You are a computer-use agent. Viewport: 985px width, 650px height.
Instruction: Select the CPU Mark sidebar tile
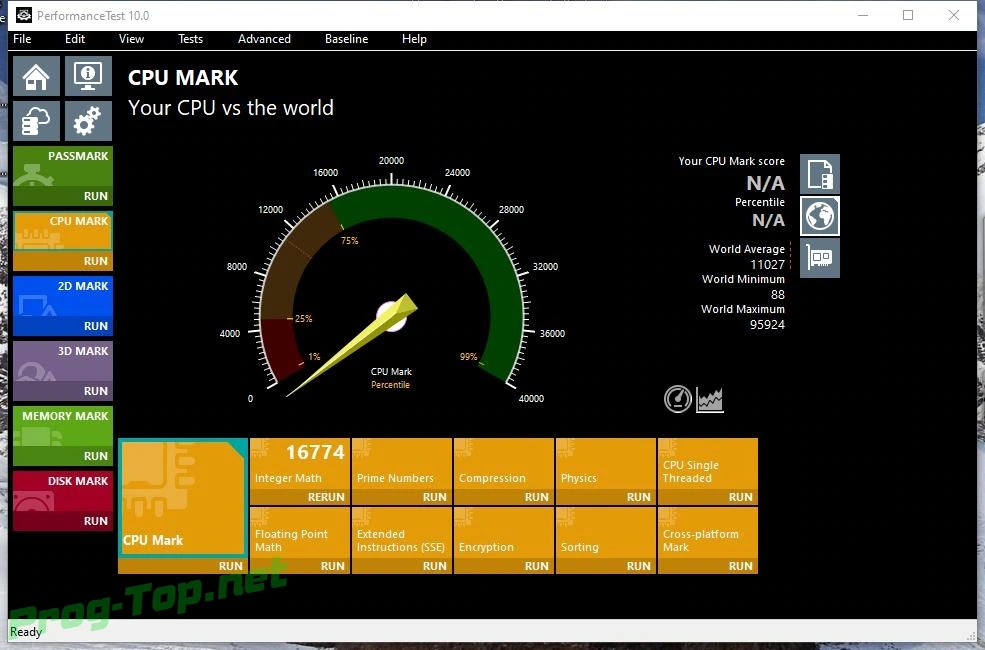63,232
